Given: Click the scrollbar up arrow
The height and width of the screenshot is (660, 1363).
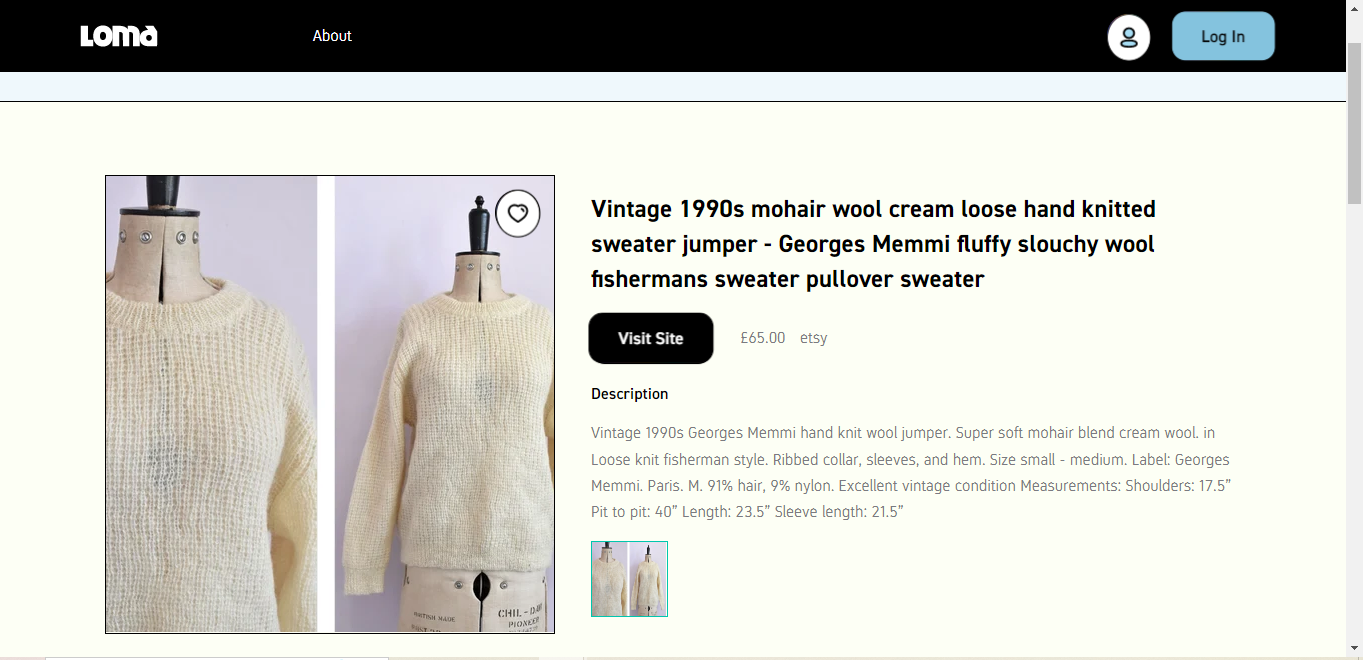Looking at the screenshot, I should [x=1354, y=9].
